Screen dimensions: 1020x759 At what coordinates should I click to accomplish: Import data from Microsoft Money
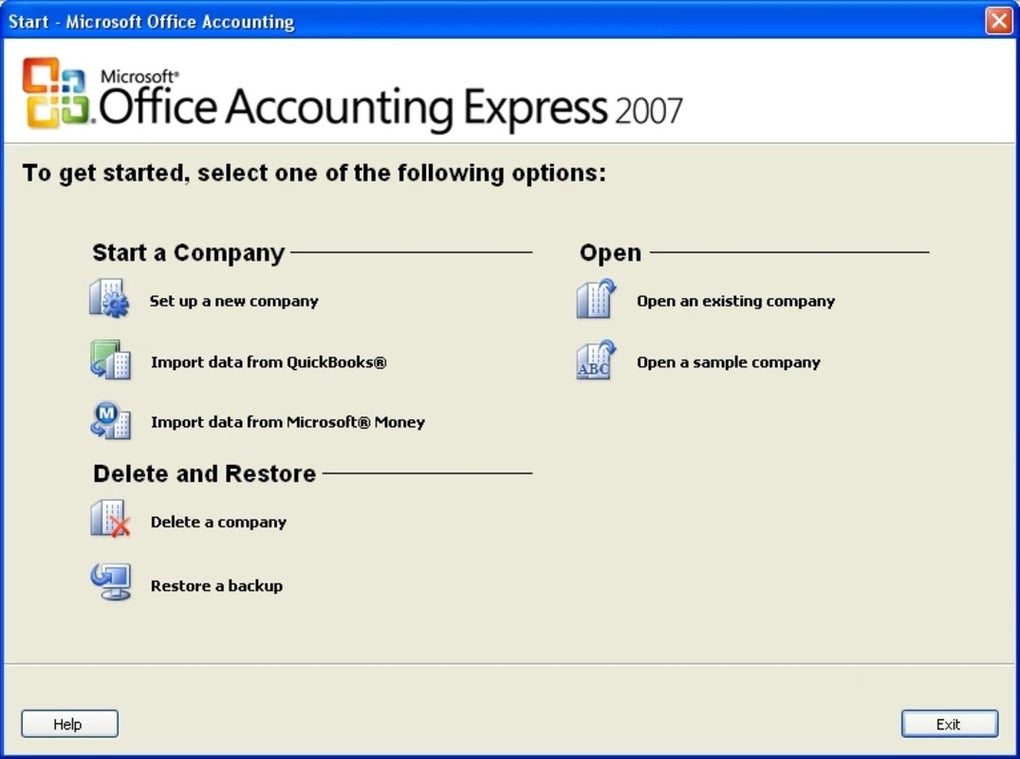tap(287, 423)
